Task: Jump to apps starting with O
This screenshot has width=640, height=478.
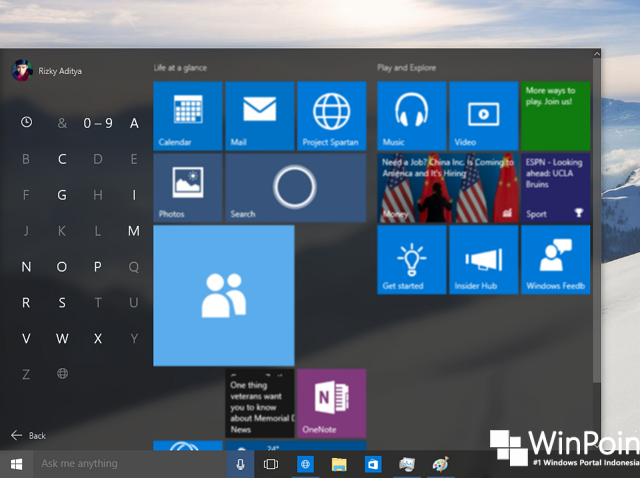Action: pyautogui.click(x=62, y=267)
